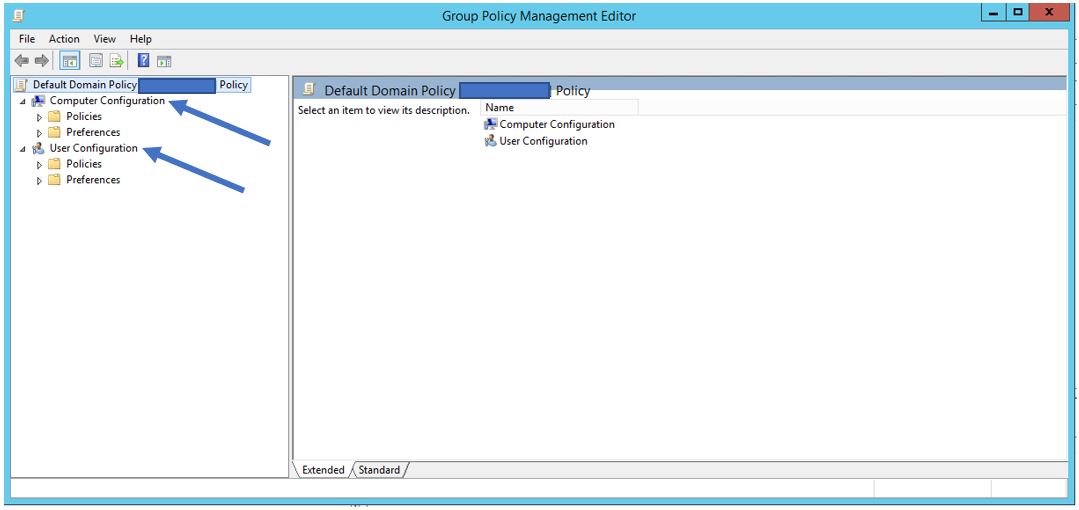Image resolution: width=1079 pixels, height=510 pixels.
Task: Click Policies folder icon under User Configuration
Action: pyautogui.click(x=54, y=164)
